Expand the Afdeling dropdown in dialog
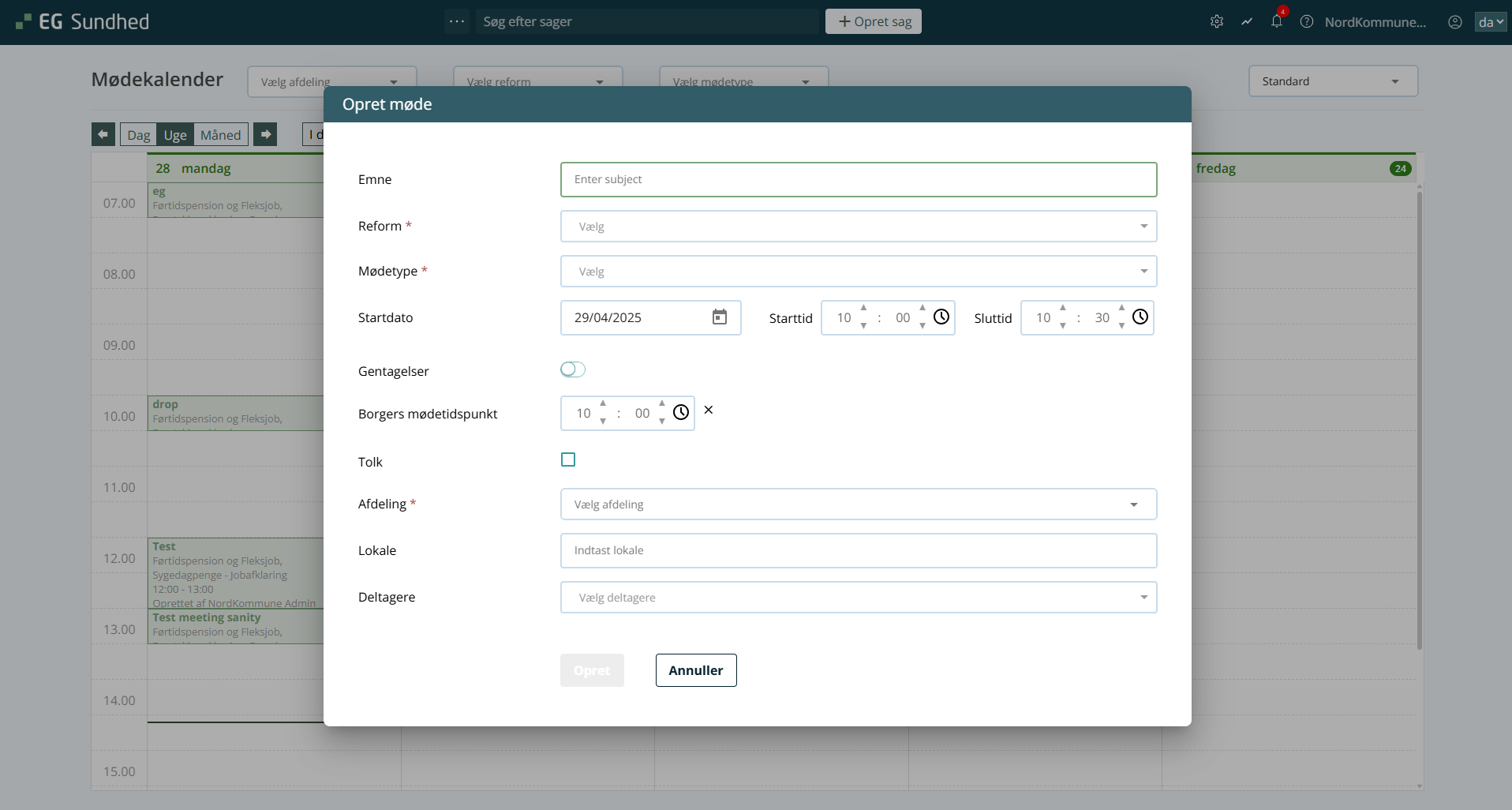The image size is (1512, 810). (x=858, y=504)
